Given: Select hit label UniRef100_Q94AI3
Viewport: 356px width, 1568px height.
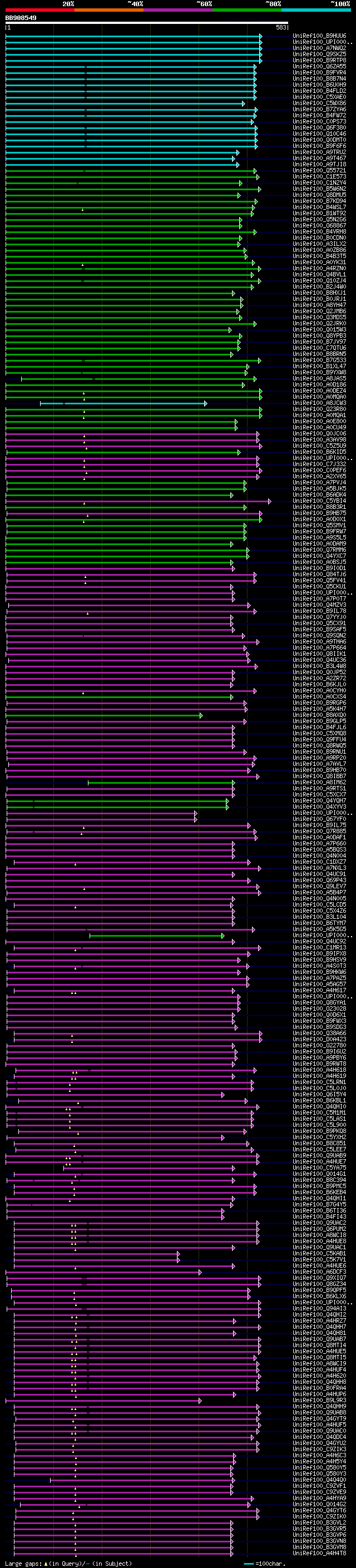Looking at the screenshot, I should click(x=319, y=1308).
